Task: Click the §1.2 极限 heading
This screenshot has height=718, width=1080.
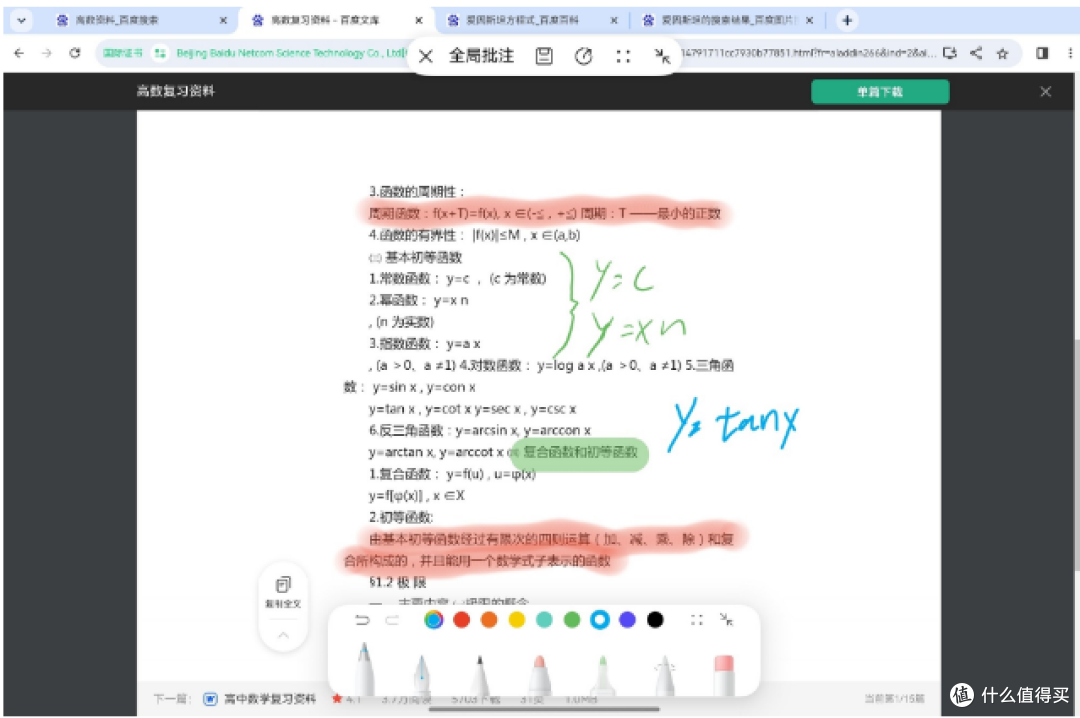Action: pos(398,583)
